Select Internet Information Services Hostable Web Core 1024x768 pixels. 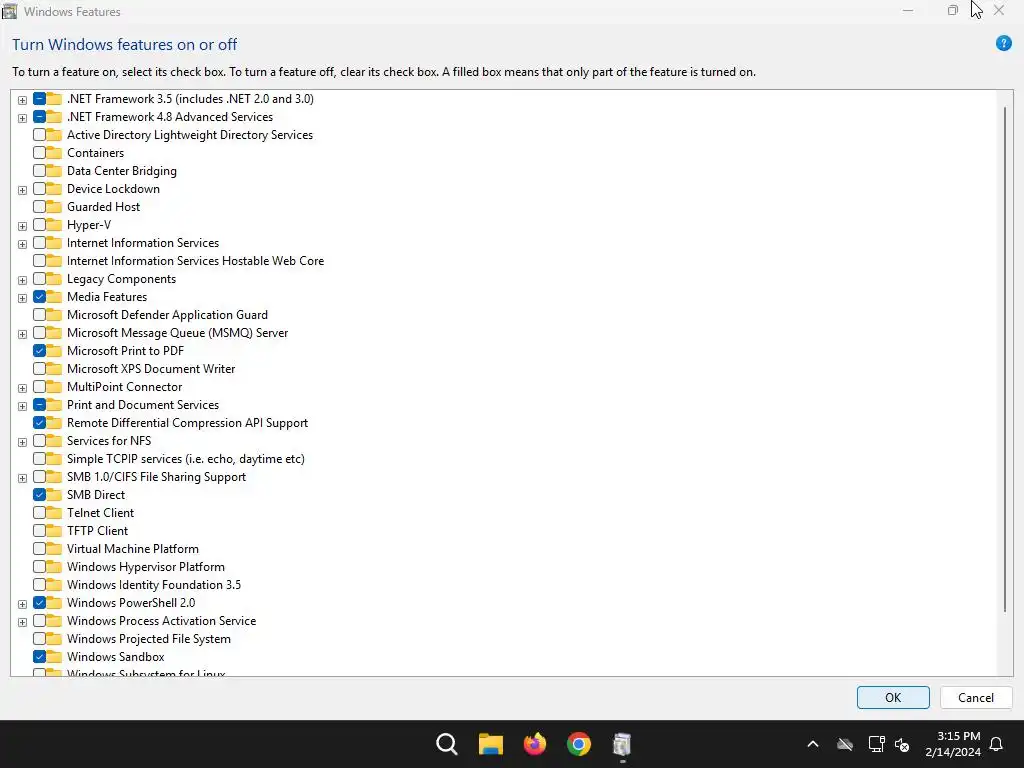click(x=195, y=261)
